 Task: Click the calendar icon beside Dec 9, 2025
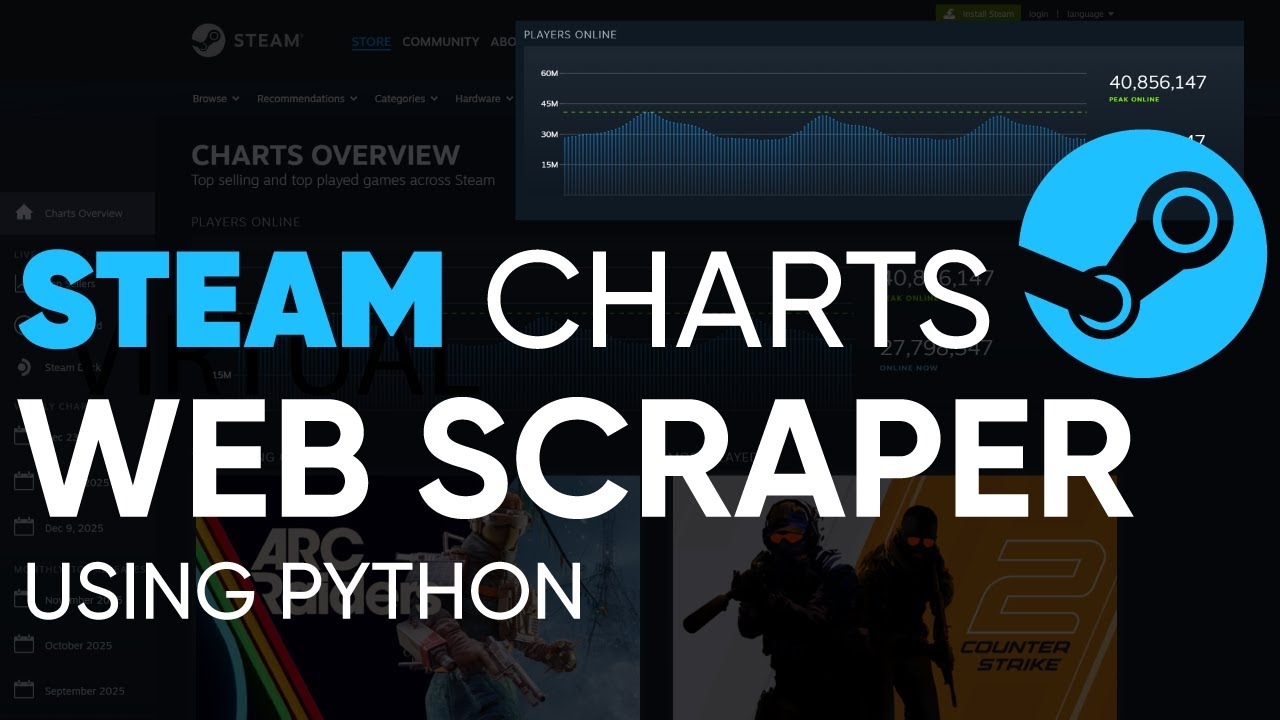point(24,527)
